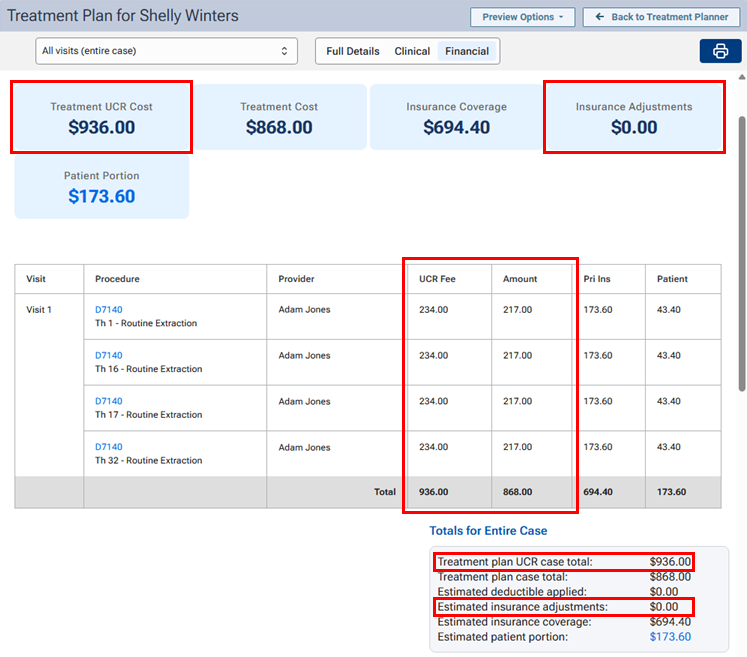
Task: Select the Treatment UCR Cost summary card
Action: click(101, 118)
